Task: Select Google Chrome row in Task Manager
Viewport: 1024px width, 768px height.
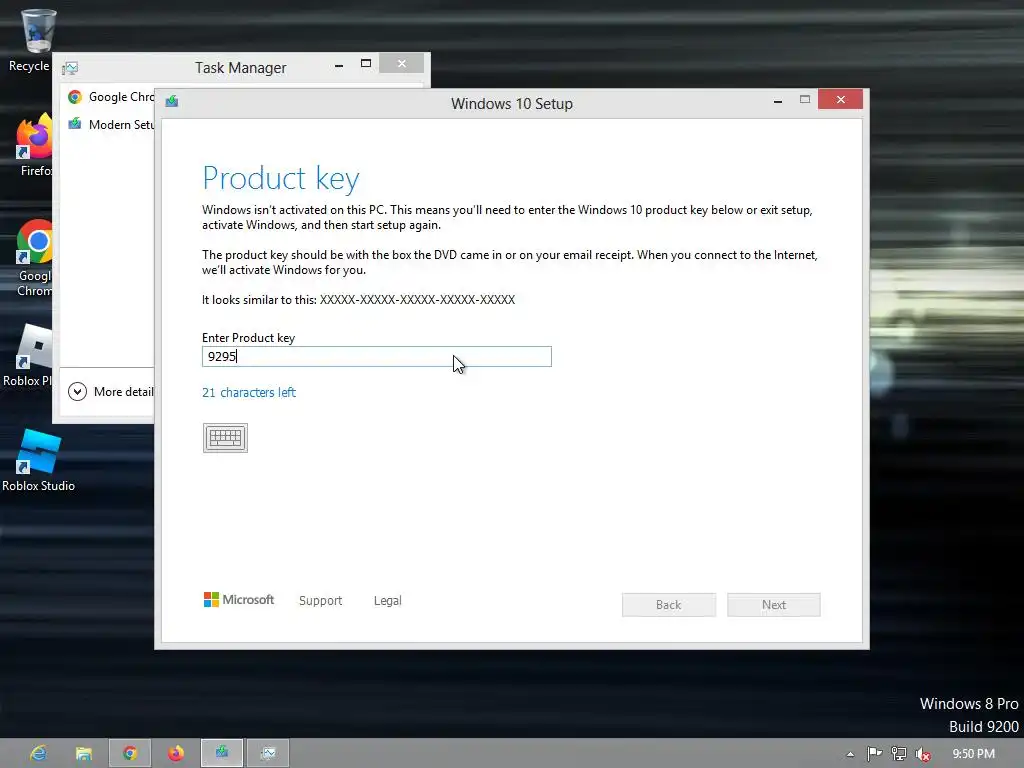Action: [x=110, y=97]
